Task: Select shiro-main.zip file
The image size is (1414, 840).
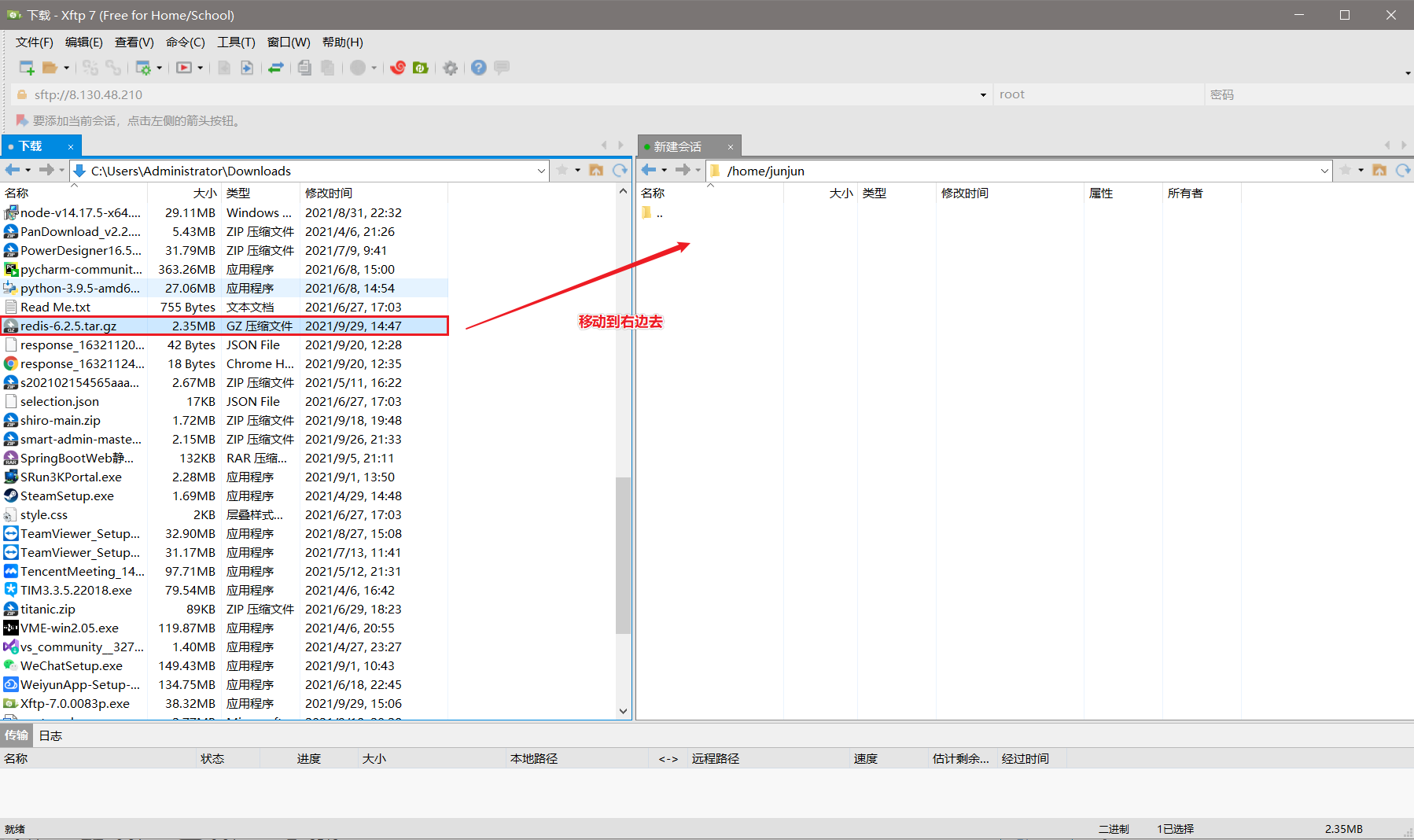Action: click(x=224, y=420)
